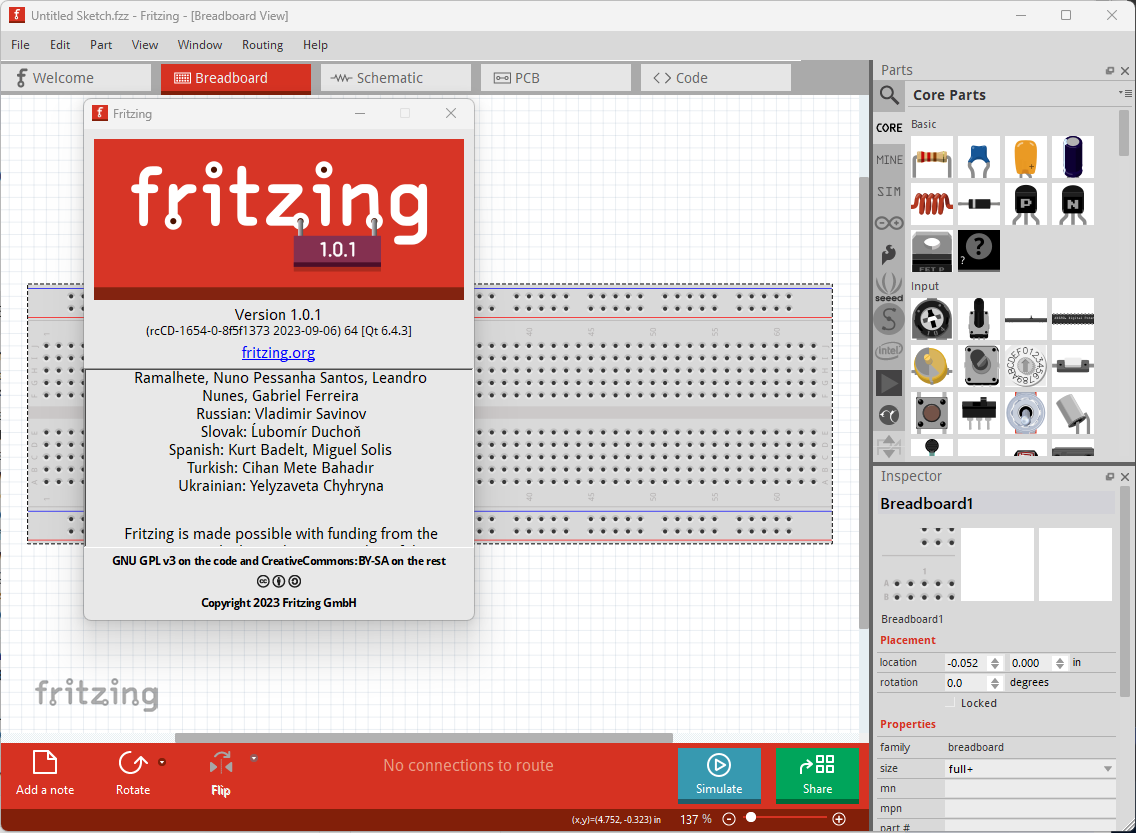Select the brown pushbutton part
Screen dimensions: 1136x833
pyautogui.click(x=932, y=413)
